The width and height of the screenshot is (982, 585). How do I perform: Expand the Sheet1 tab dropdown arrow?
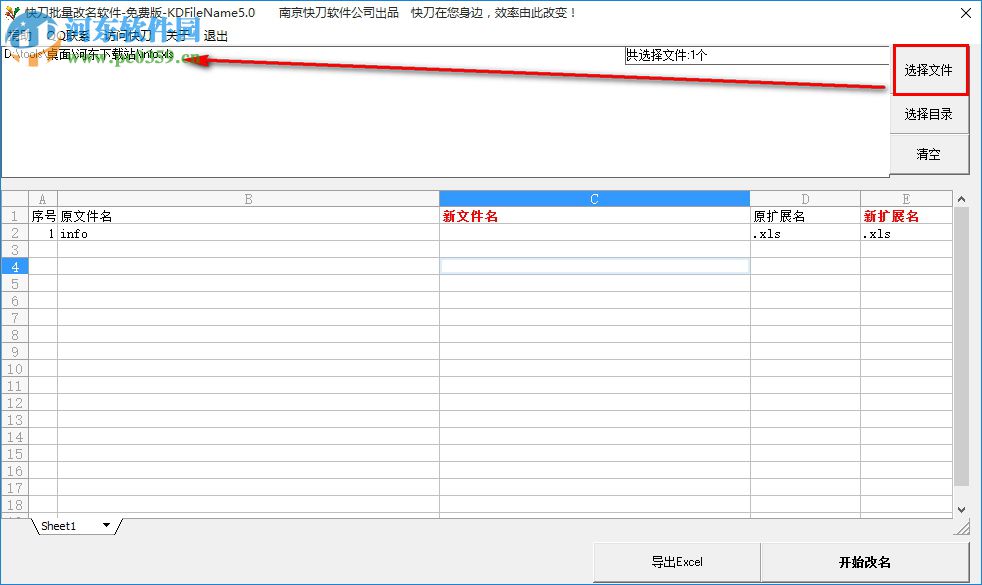[108, 525]
